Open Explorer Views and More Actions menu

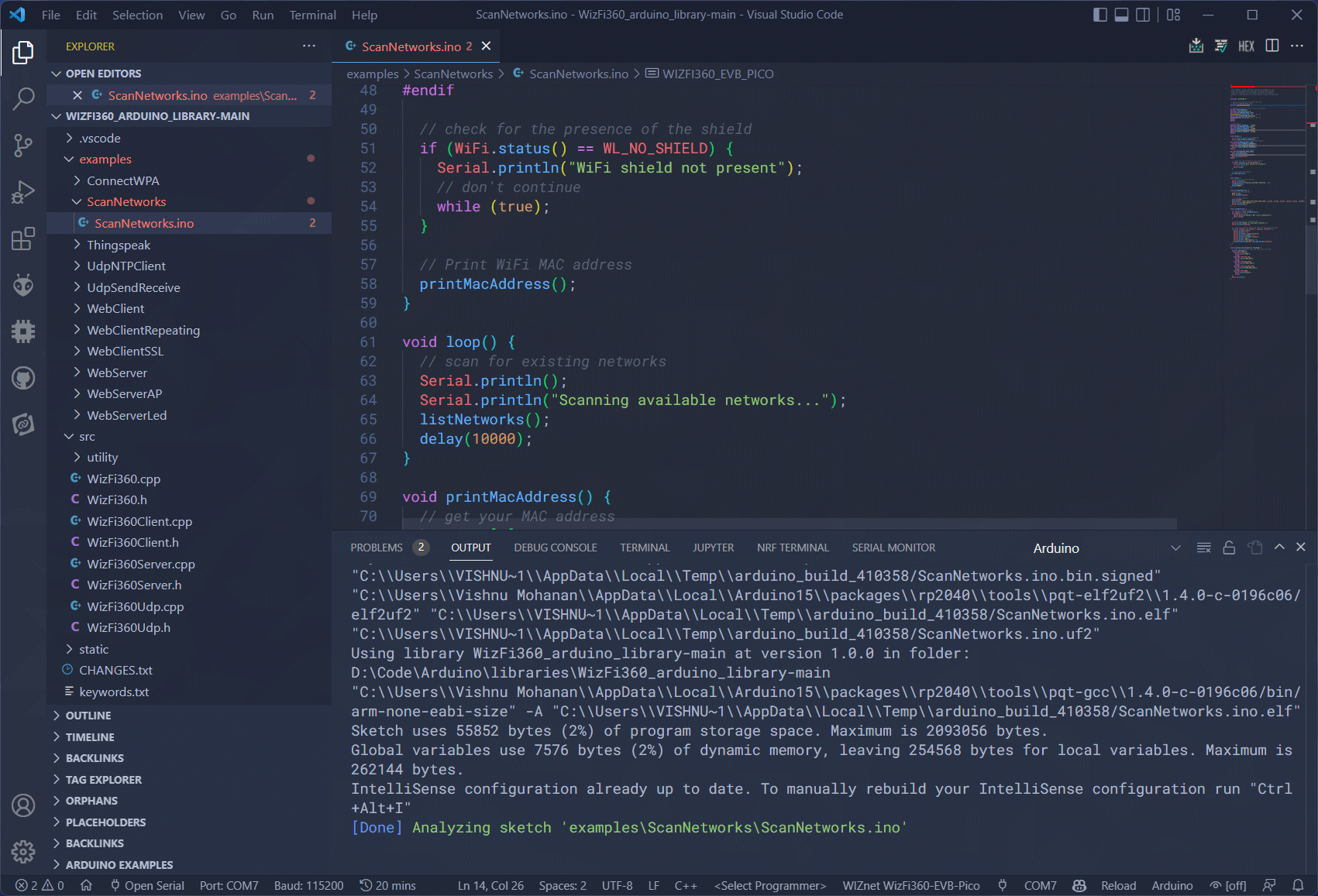point(309,46)
